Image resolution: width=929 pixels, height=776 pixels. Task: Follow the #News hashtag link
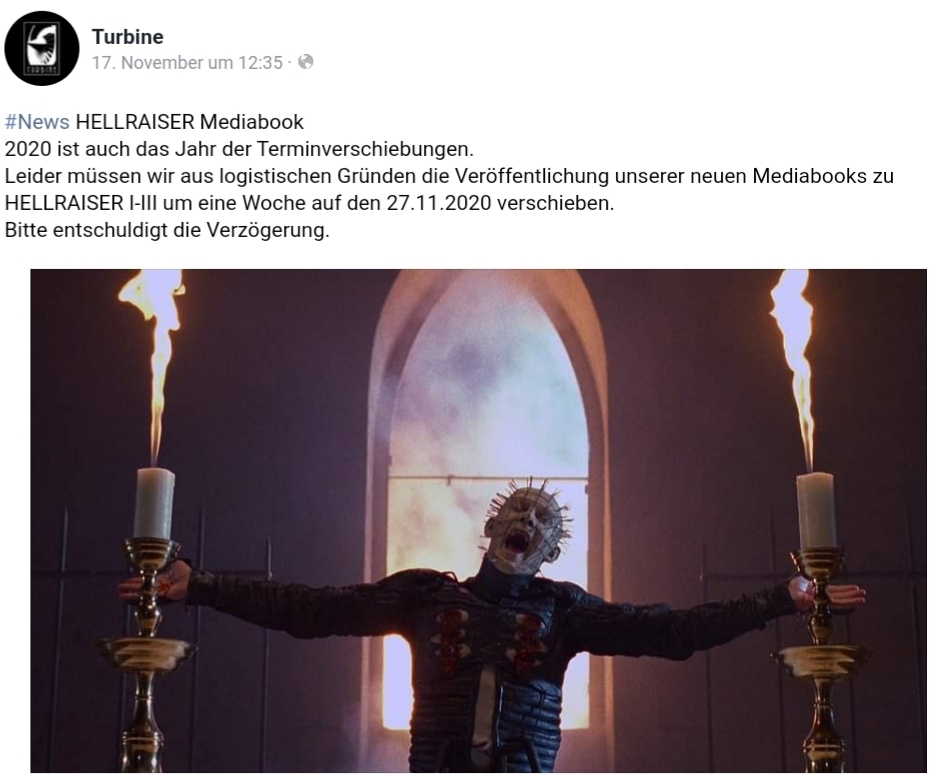pos(37,121)
